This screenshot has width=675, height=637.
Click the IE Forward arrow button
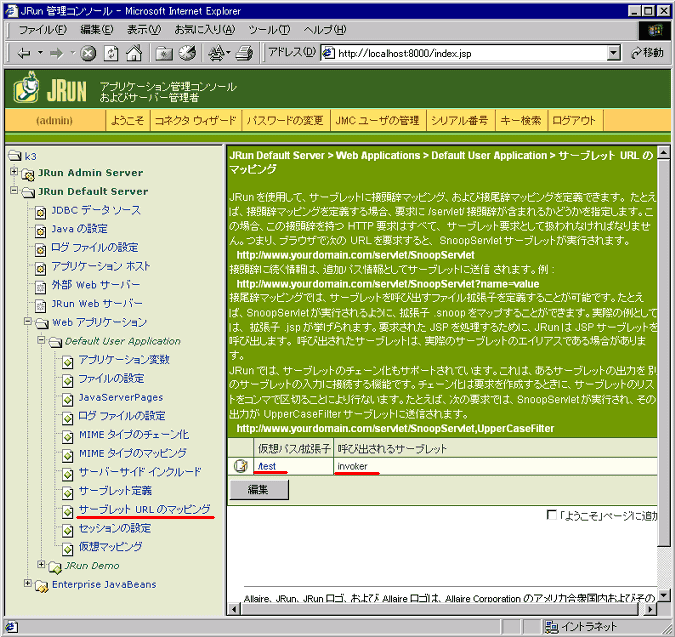[x=56, y=53]
